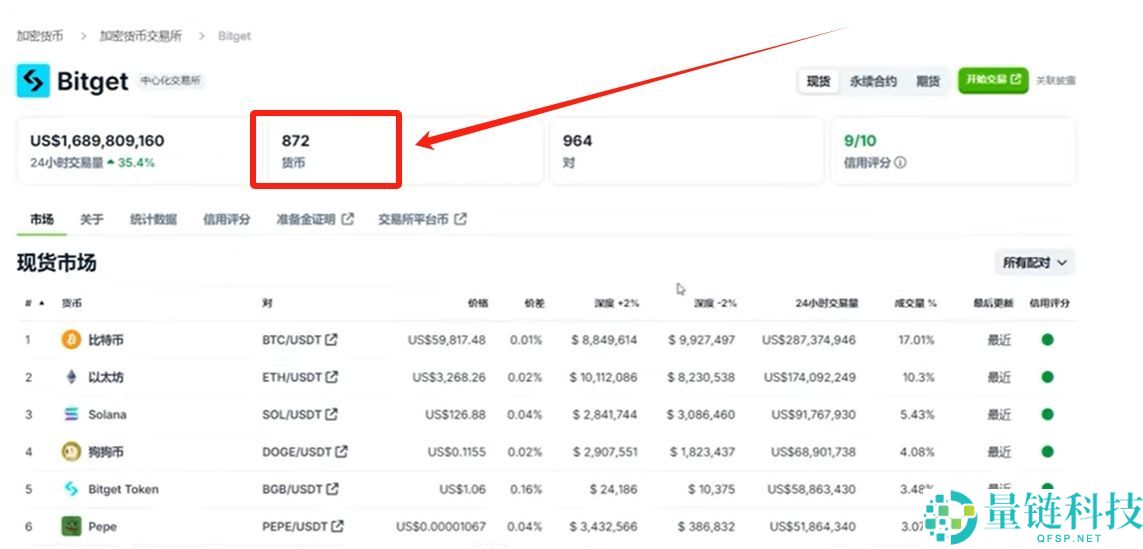1143x549 pixels.
Task: Click the Bitget Token coin icon
Action: [71, 489]
